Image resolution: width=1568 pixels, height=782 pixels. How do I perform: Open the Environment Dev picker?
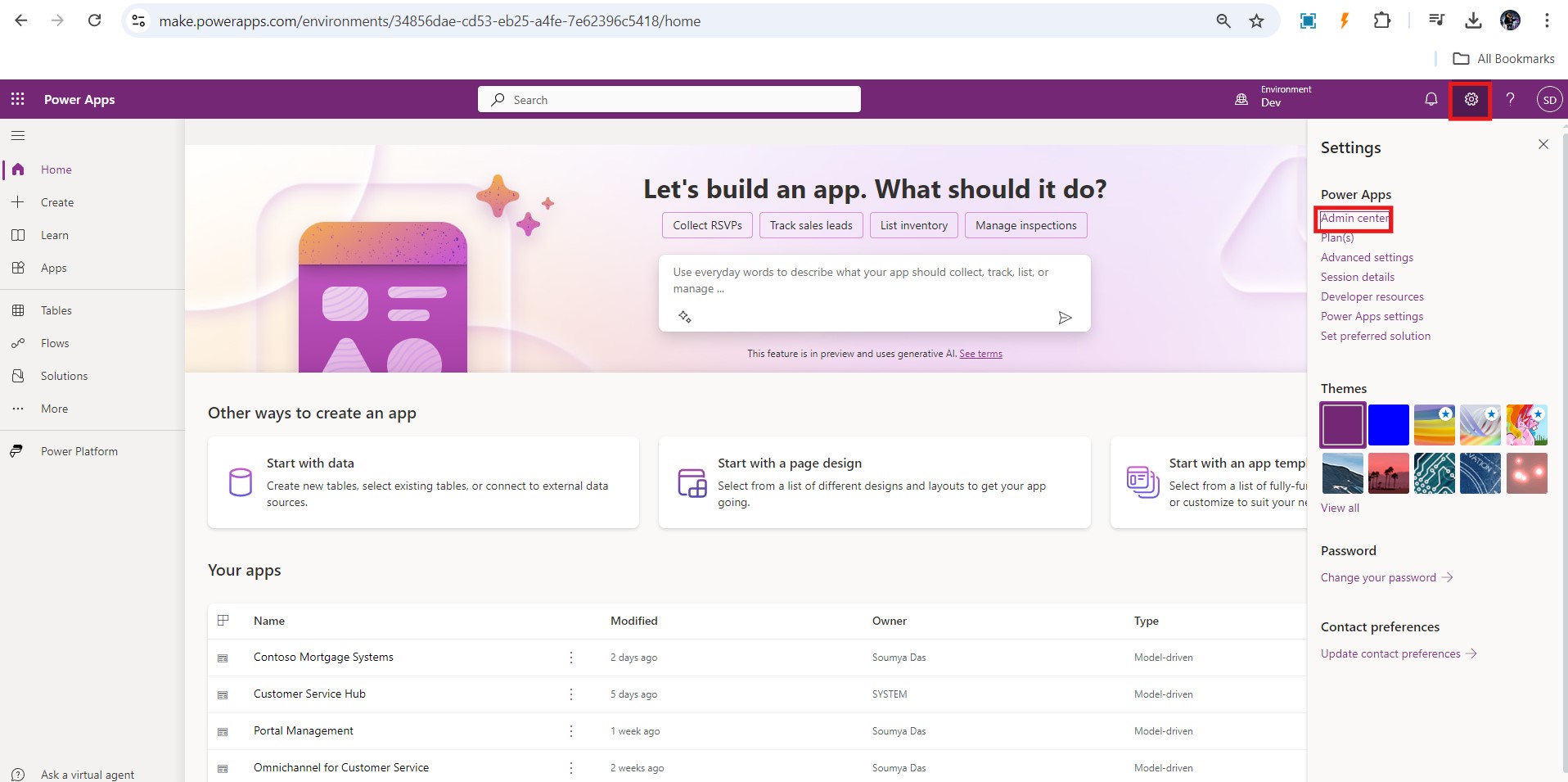point(1275,97)
